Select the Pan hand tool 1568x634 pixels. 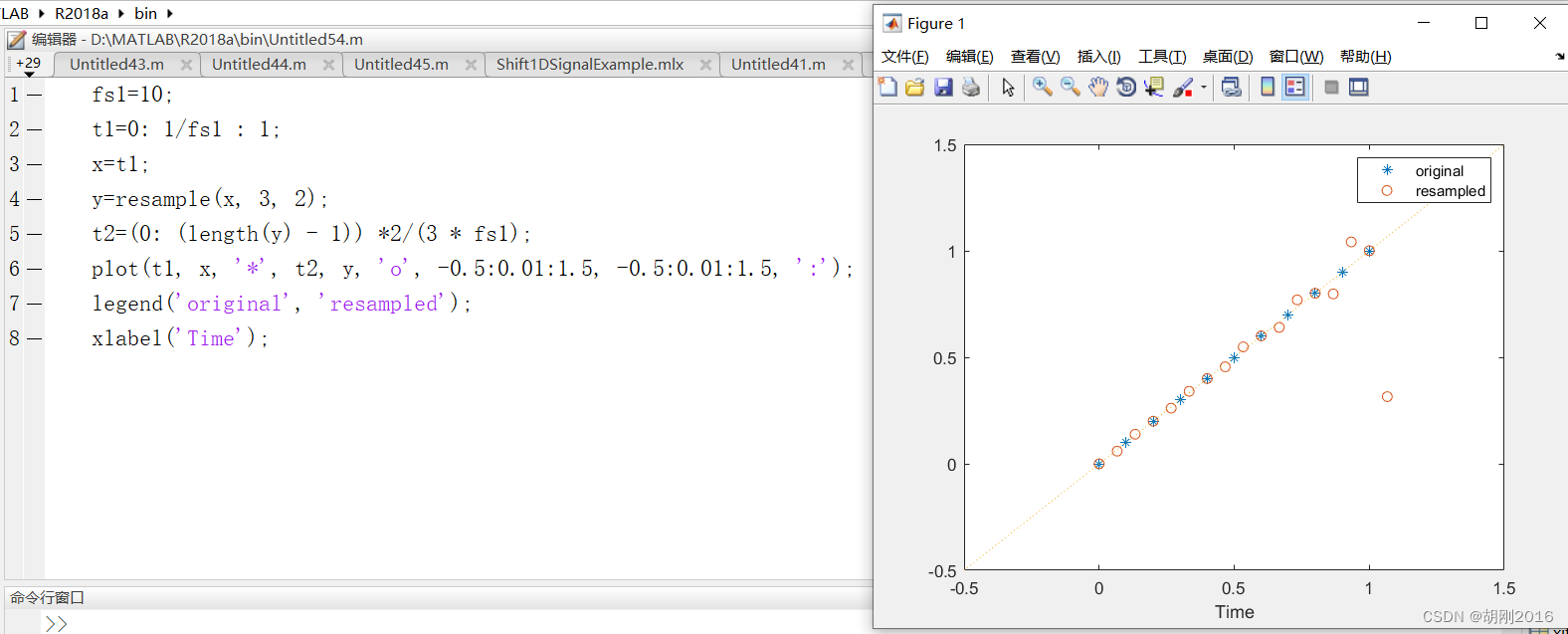pyautogui.click(x=1097, y=88)
